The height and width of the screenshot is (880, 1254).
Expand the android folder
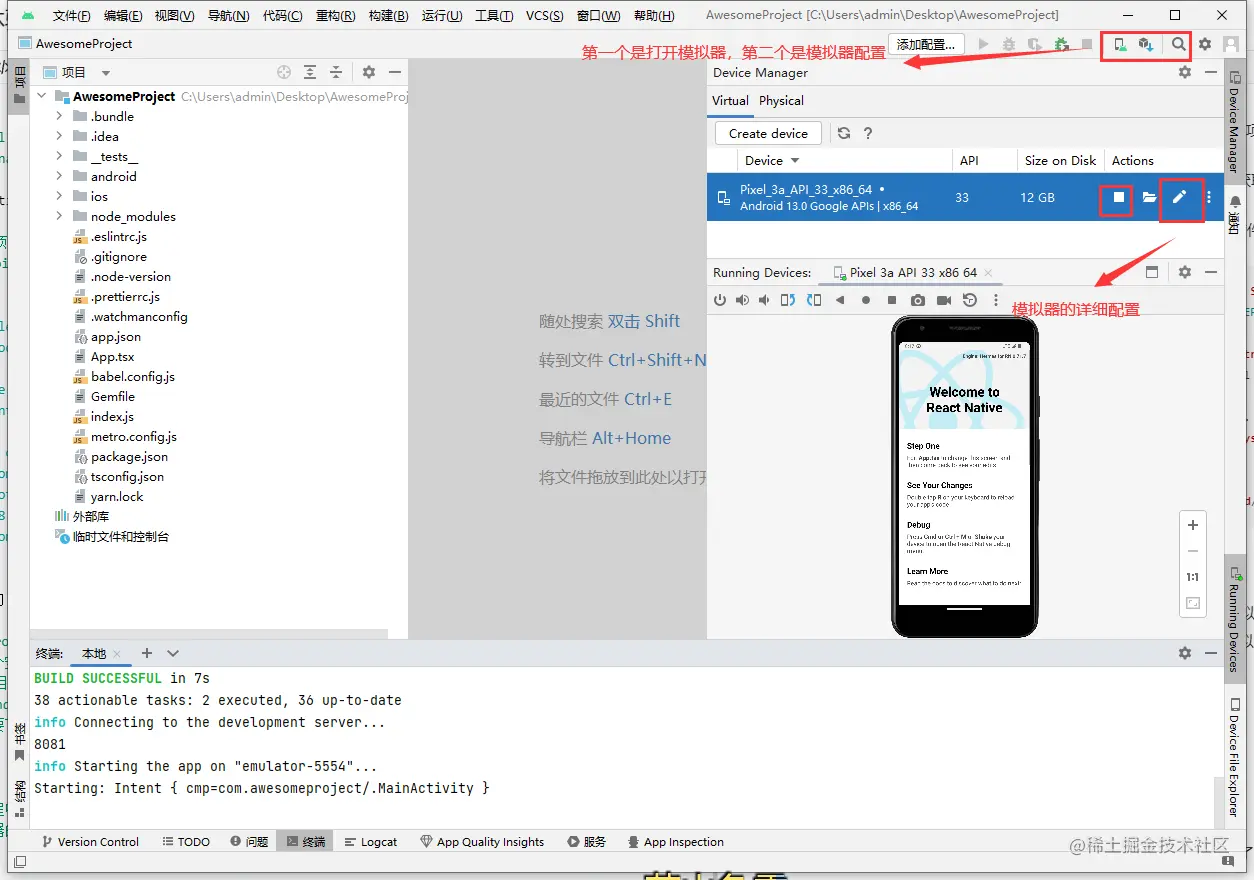[59, 176]
